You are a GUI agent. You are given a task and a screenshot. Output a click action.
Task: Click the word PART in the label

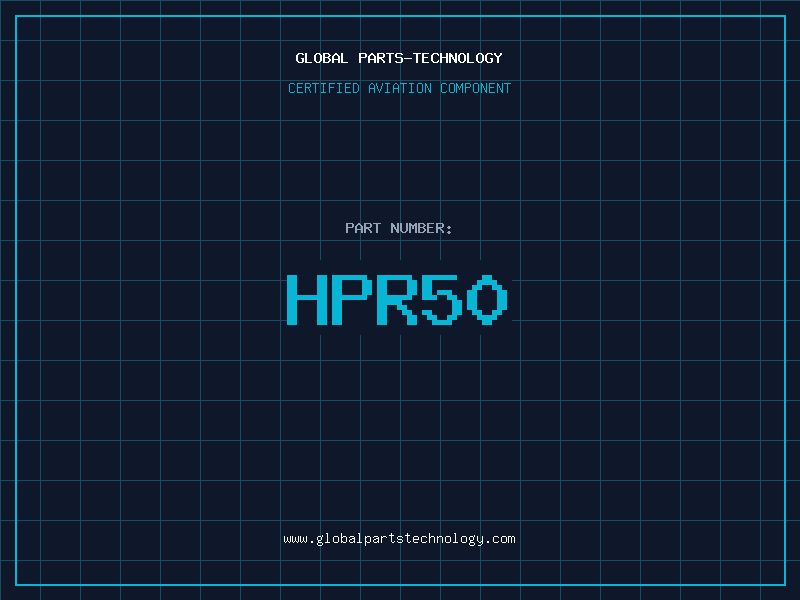[x=363, y=229]
